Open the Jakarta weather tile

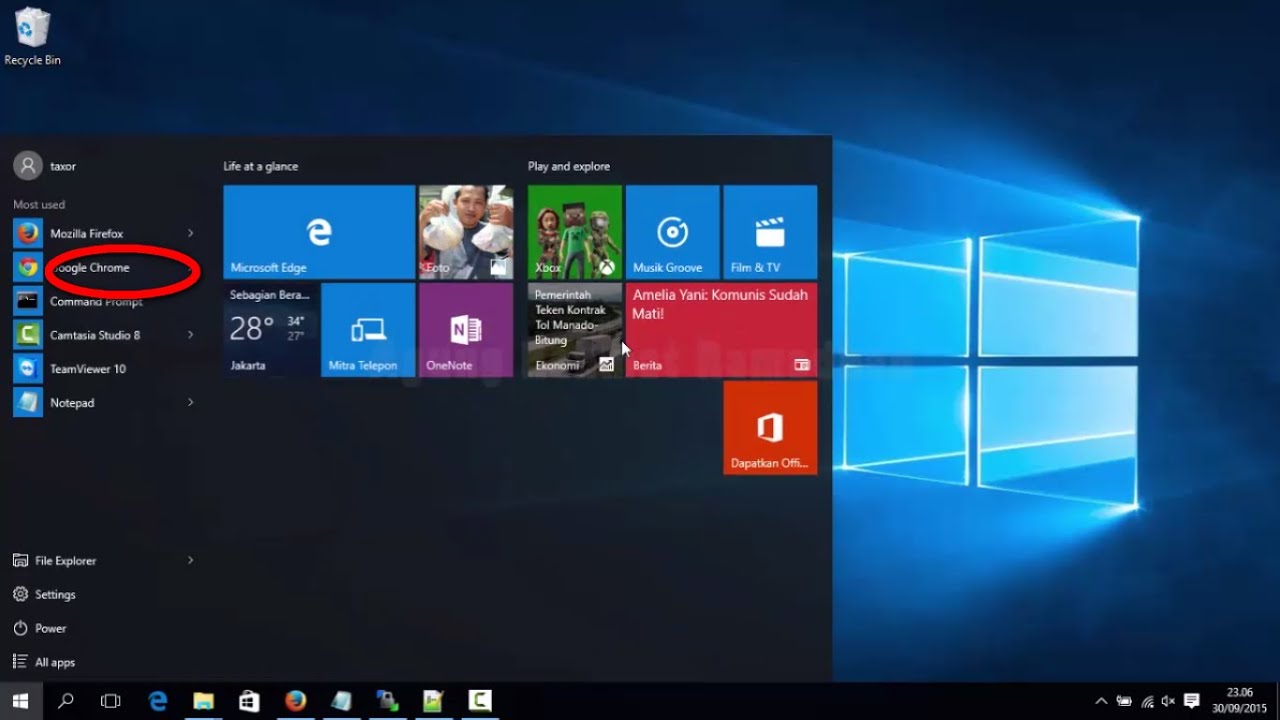270,330
